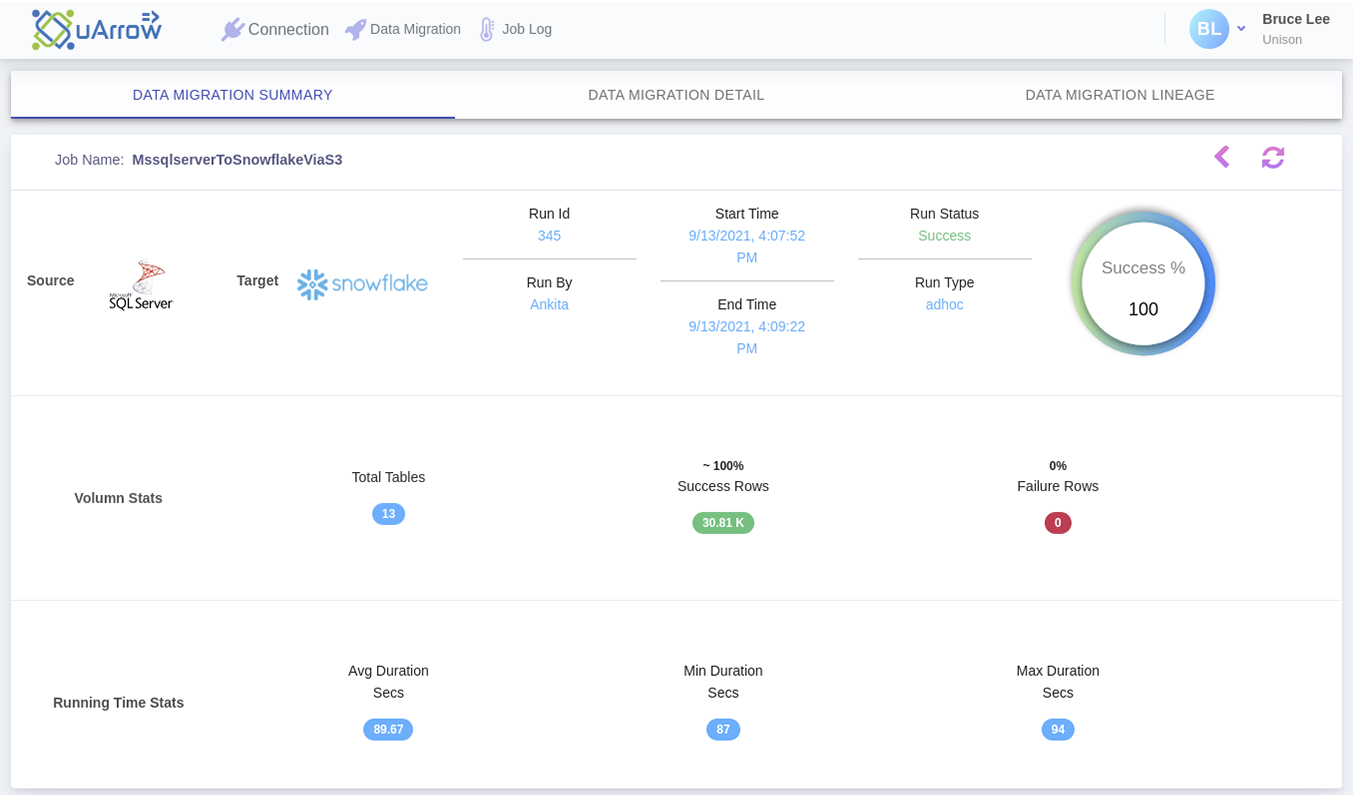Click the Total Tables count badge 13
The height and width of the screenshot is (795, 1353).
388,513
